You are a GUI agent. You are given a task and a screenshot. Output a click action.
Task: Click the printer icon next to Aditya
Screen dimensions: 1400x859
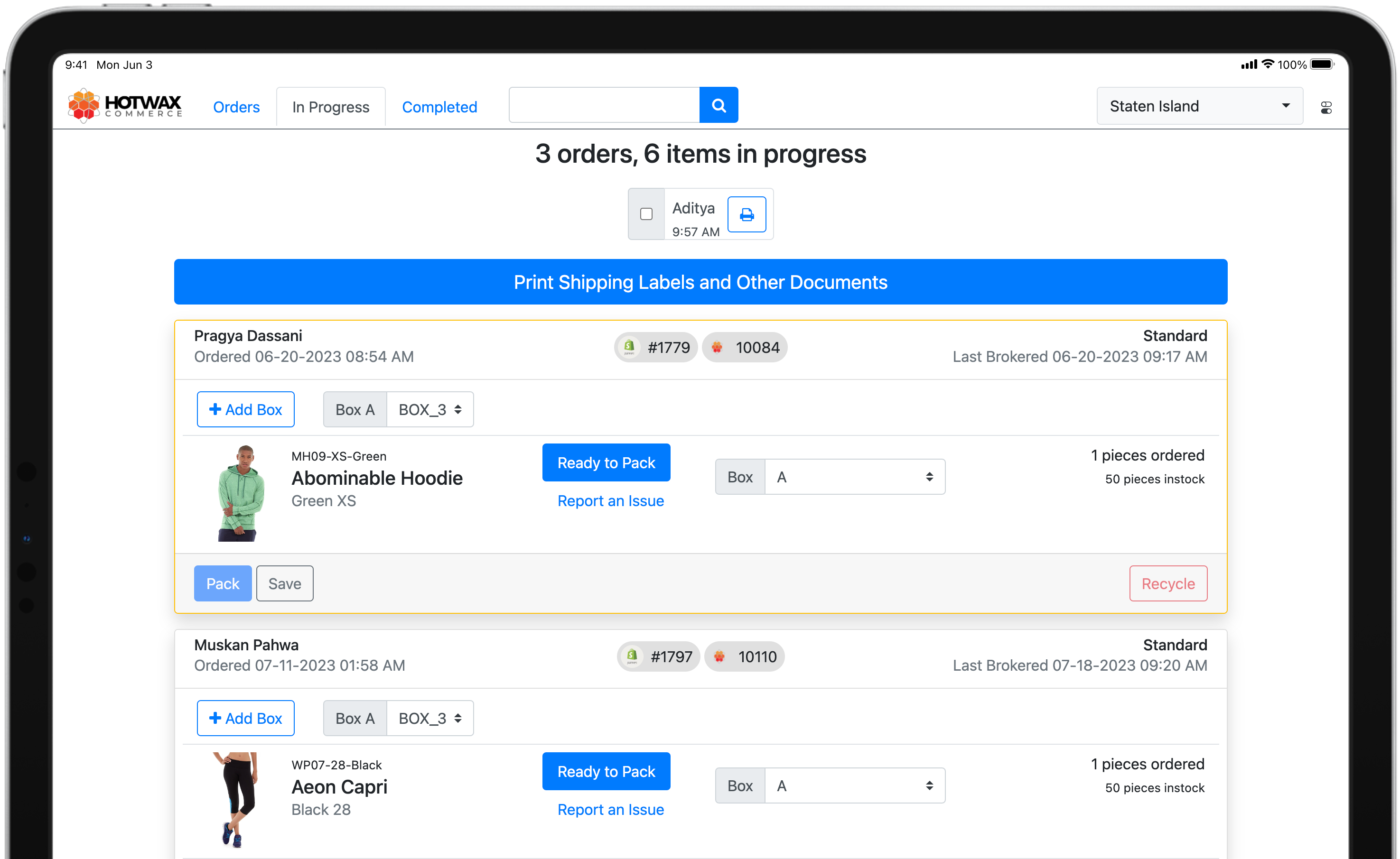(747, 214)
